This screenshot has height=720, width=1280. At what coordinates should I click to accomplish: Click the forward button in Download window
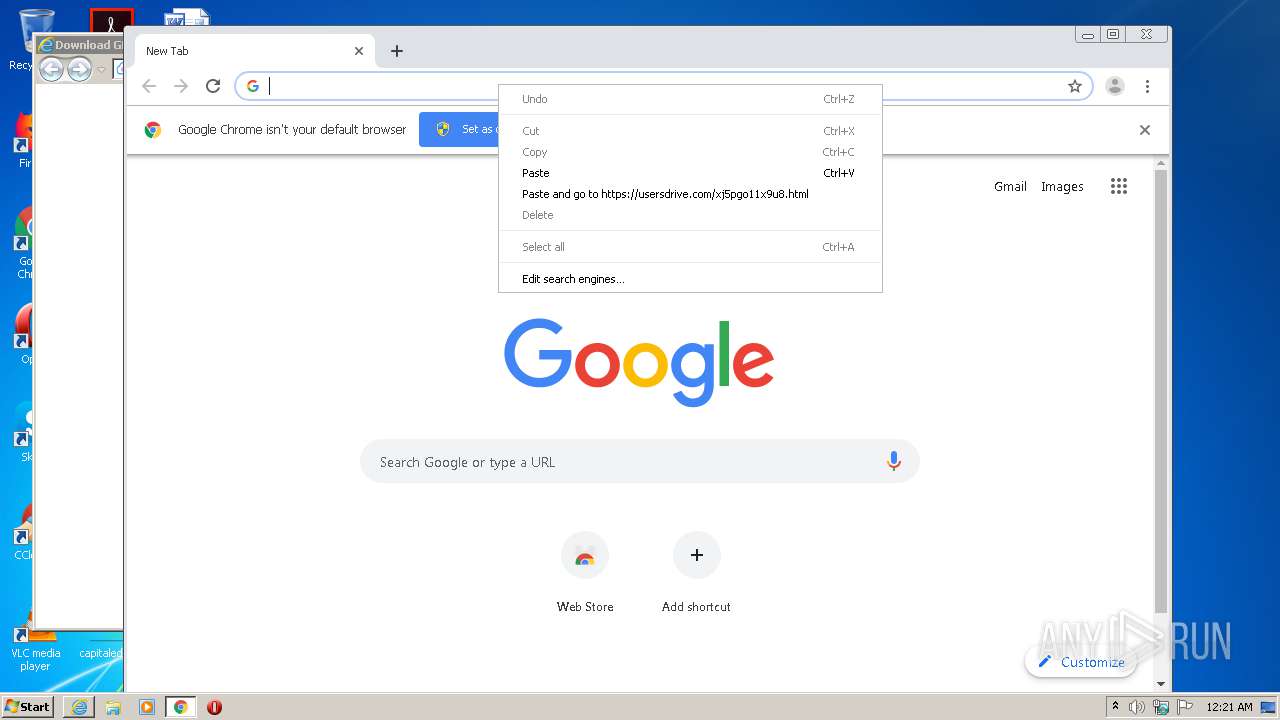pos(79,69)
